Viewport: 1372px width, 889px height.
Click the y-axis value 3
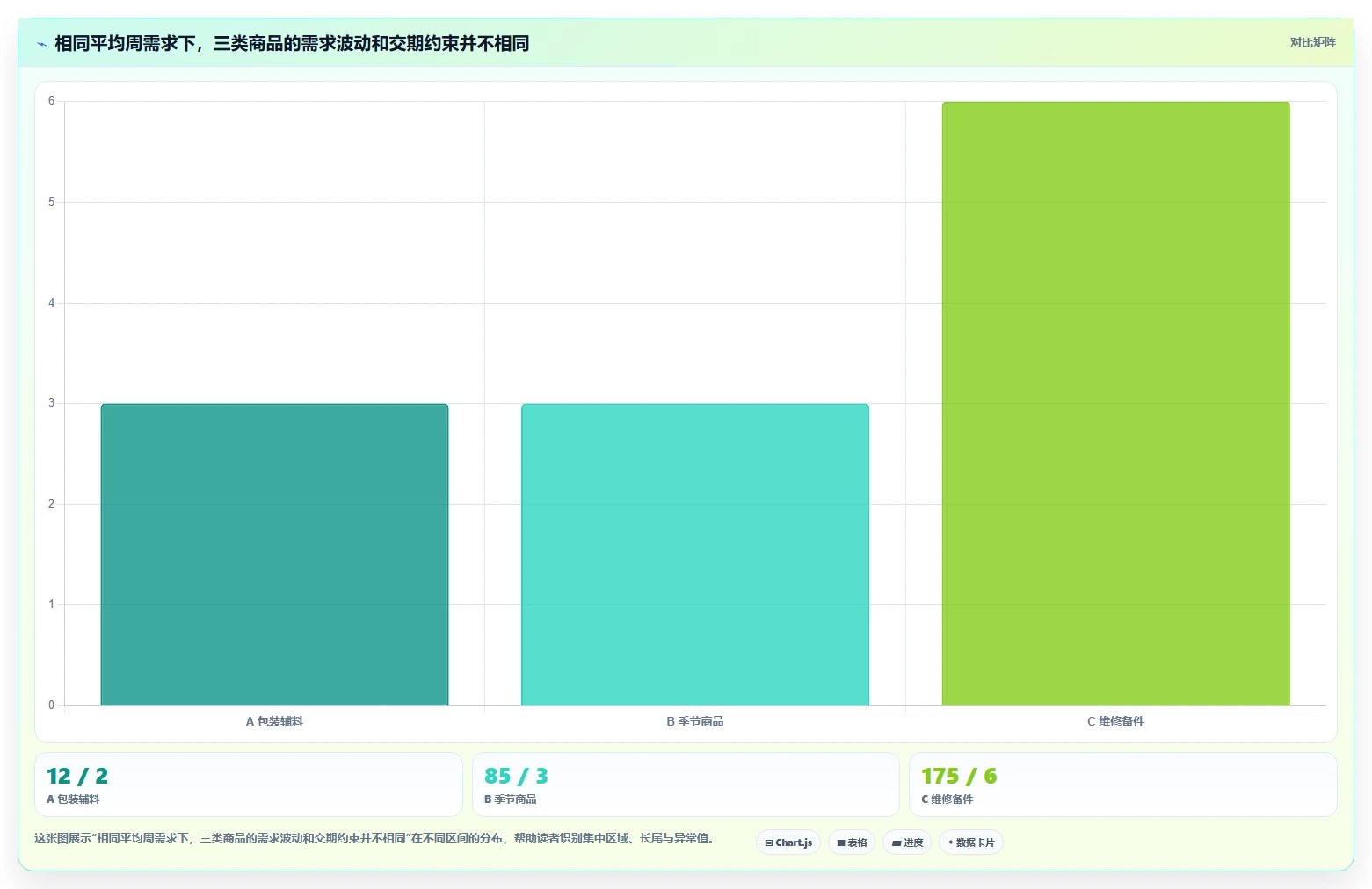point(51,403)
